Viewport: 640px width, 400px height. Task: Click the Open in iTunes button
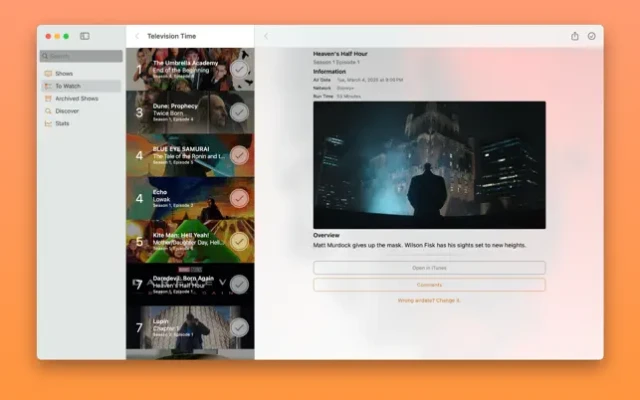click(429, 268)
